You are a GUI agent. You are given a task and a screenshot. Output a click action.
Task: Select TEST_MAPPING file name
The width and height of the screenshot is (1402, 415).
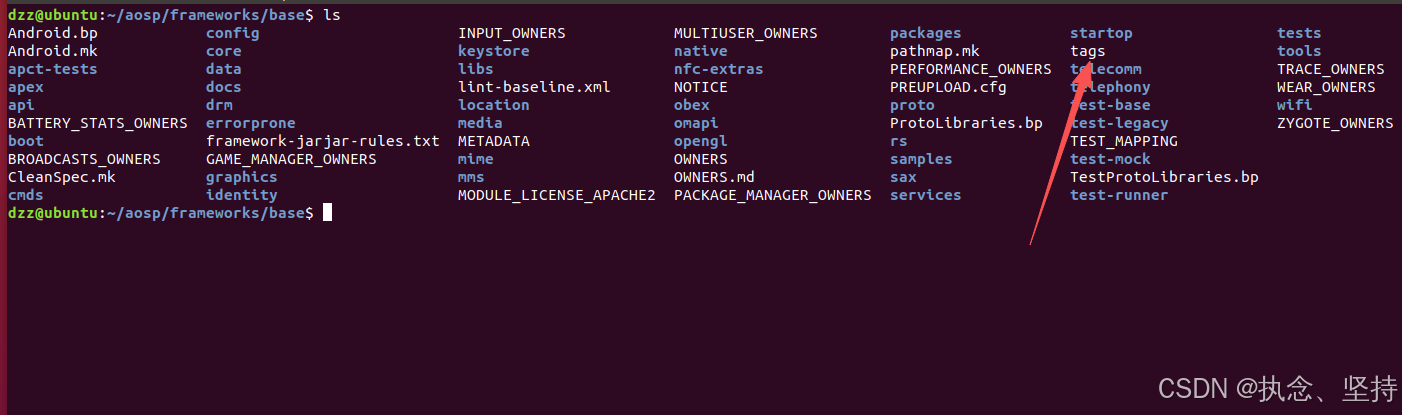[1124, 141]
